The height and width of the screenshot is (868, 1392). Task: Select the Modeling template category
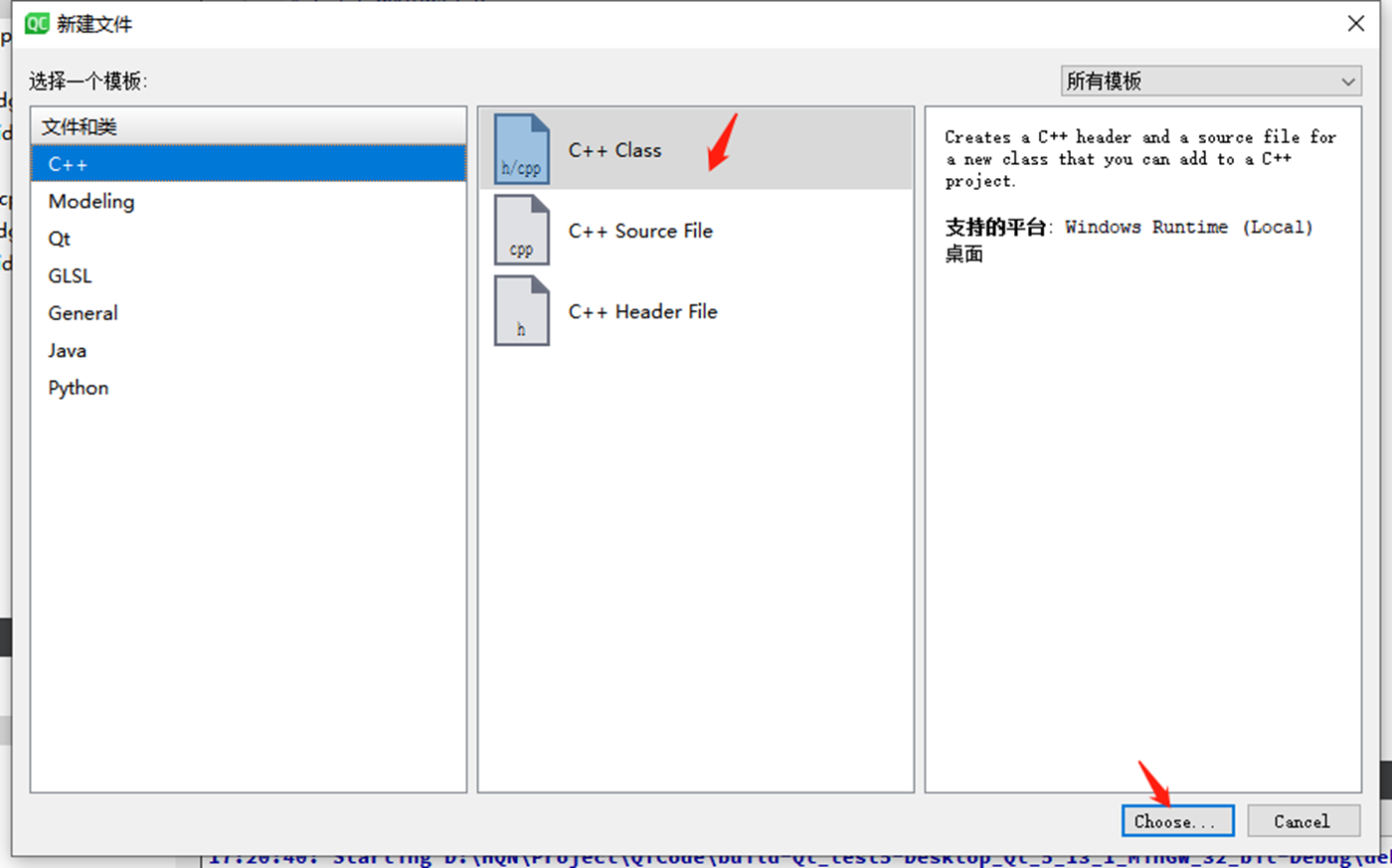pos(91,201)
